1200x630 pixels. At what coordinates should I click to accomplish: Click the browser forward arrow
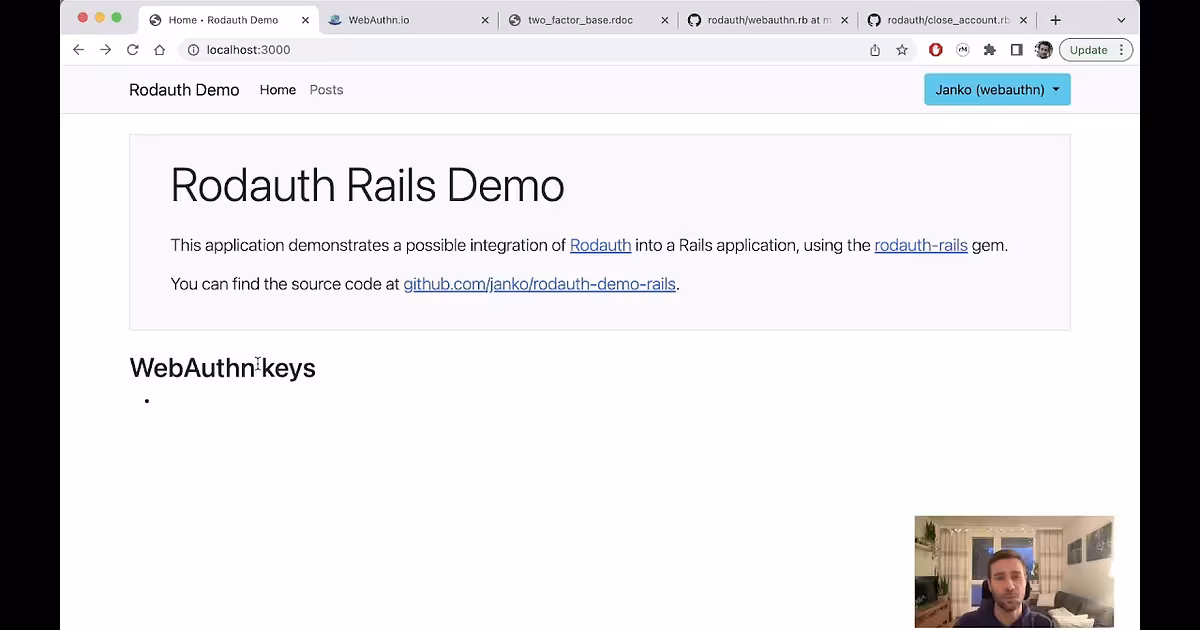105,50
